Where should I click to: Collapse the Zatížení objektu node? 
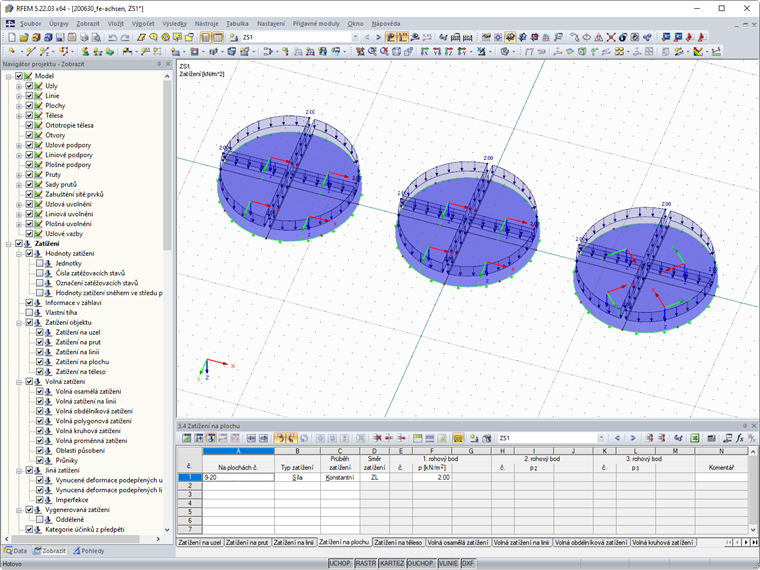(x=19, y=322)
